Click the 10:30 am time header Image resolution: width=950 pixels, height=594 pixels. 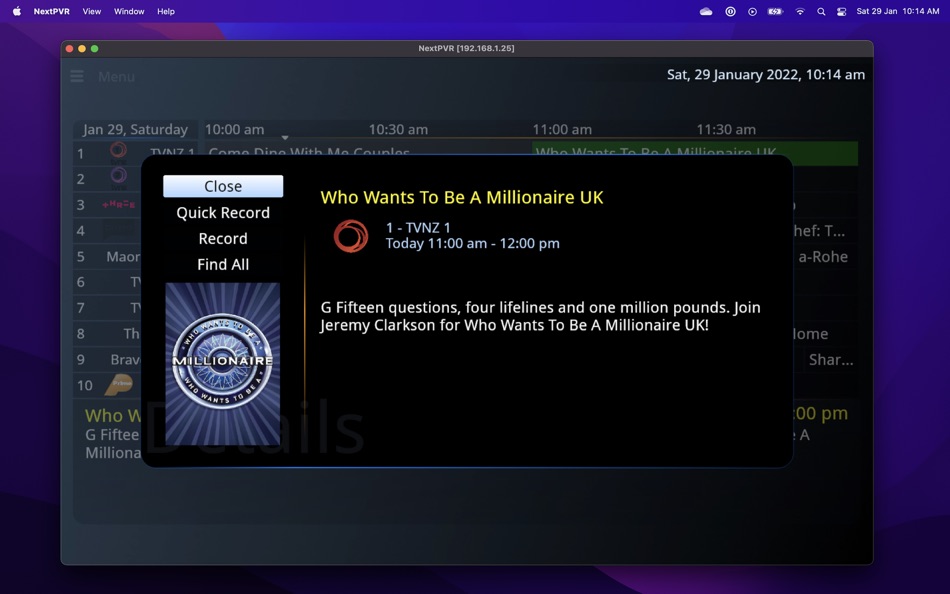pyautogui.click(x=398, y=130)
